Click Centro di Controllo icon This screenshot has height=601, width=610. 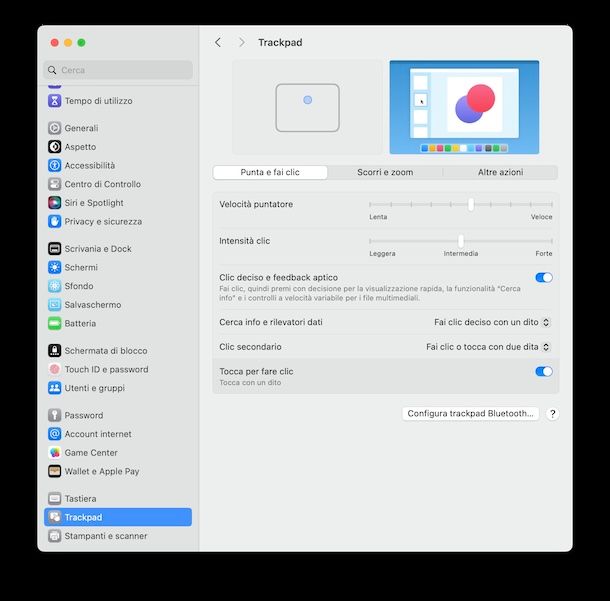(x=54, y=184)
